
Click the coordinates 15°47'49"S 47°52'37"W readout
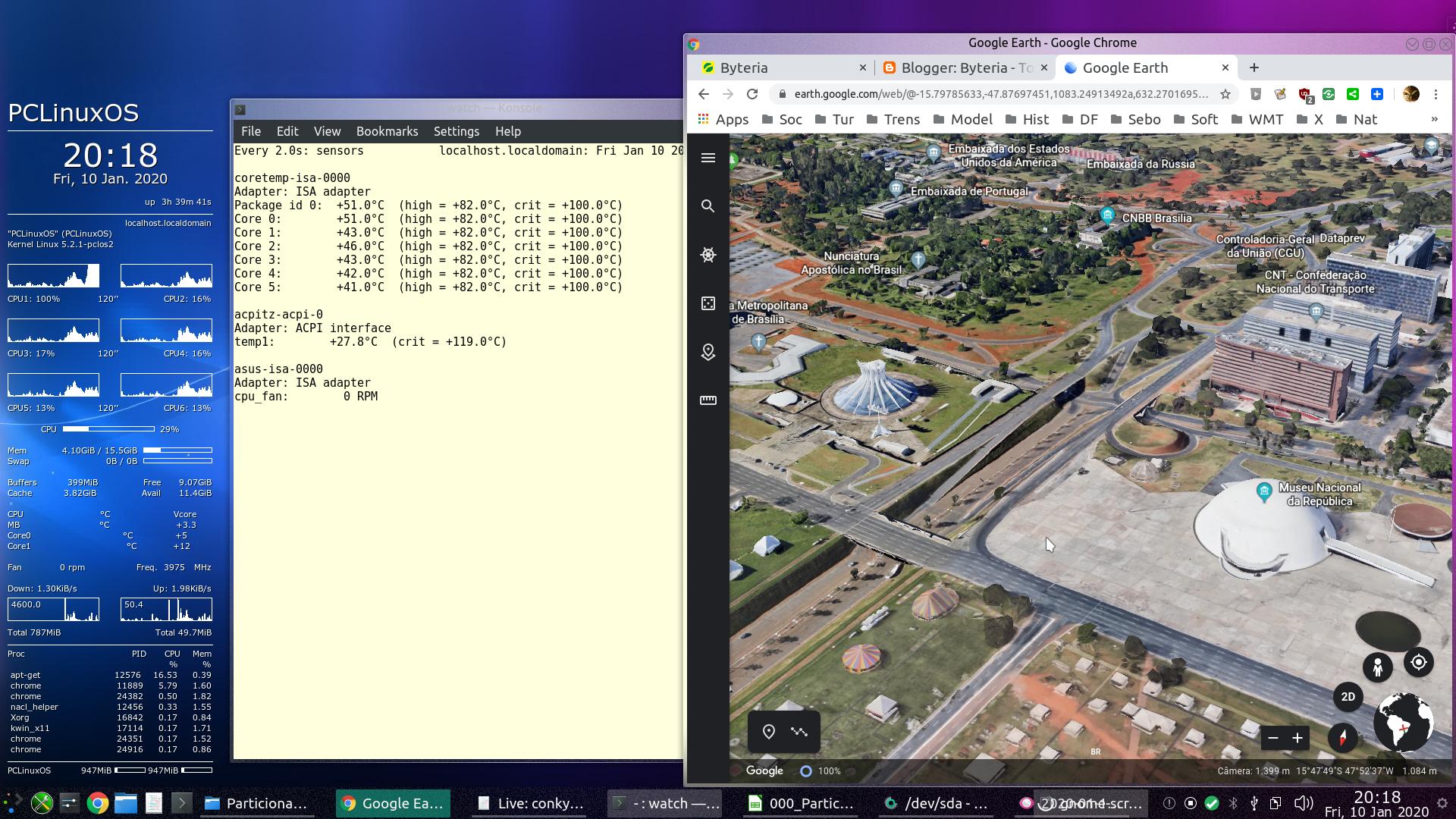tap(1345, 771)
